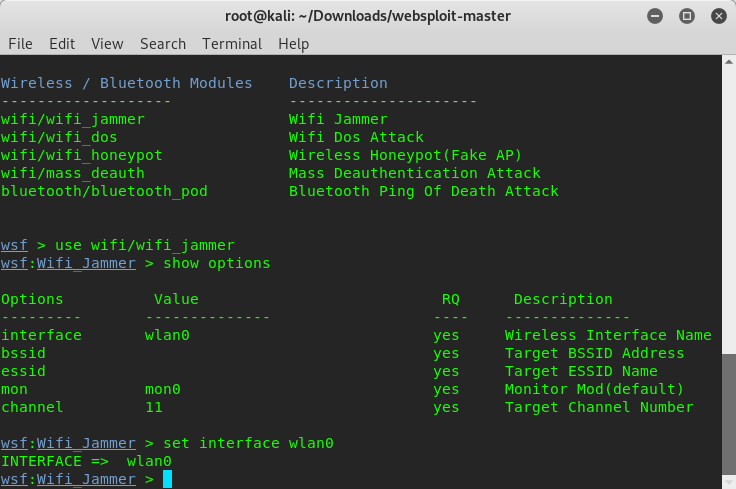The image size is (736, 489).
Task: Click the wifi/wifi_dos module name
Action: (59, 137)
